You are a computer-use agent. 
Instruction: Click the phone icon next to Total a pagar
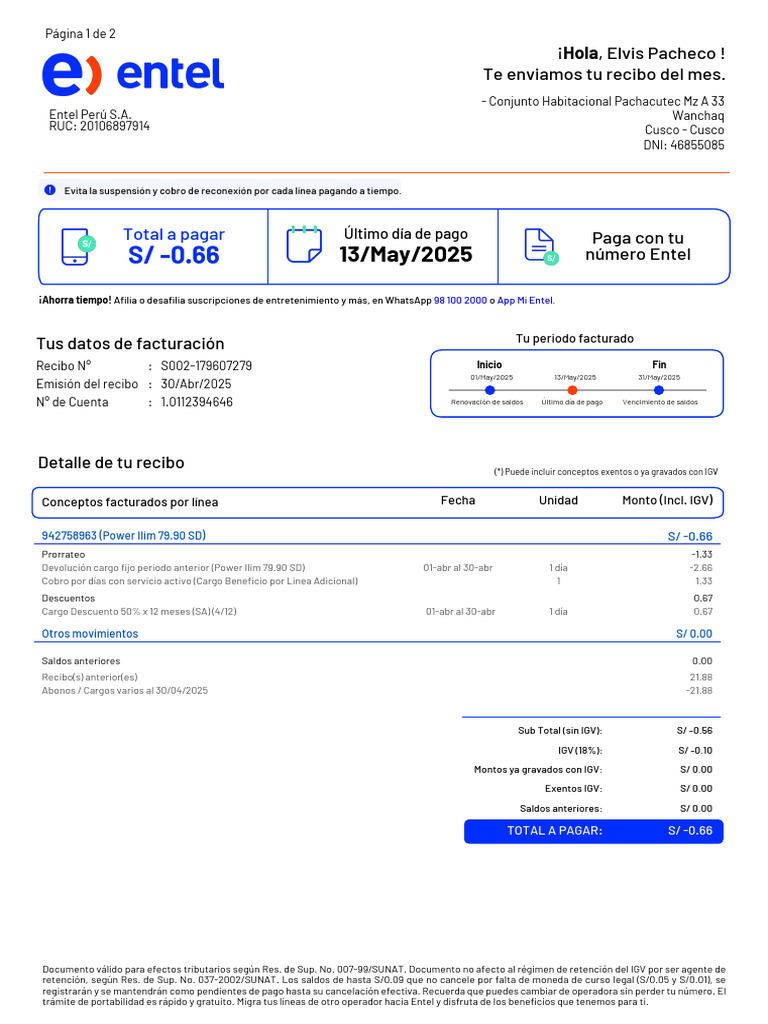point(78,247)
